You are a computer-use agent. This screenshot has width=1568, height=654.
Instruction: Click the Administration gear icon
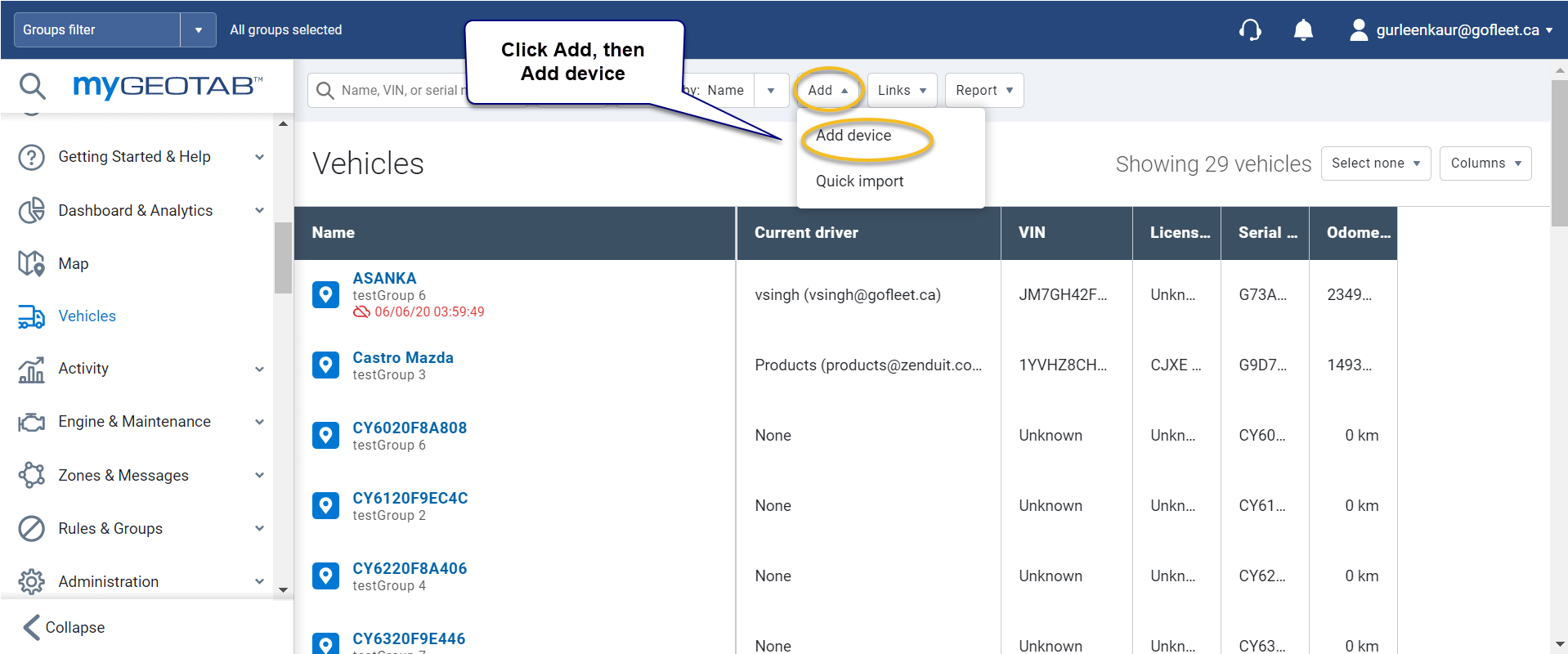coord(31,581)
